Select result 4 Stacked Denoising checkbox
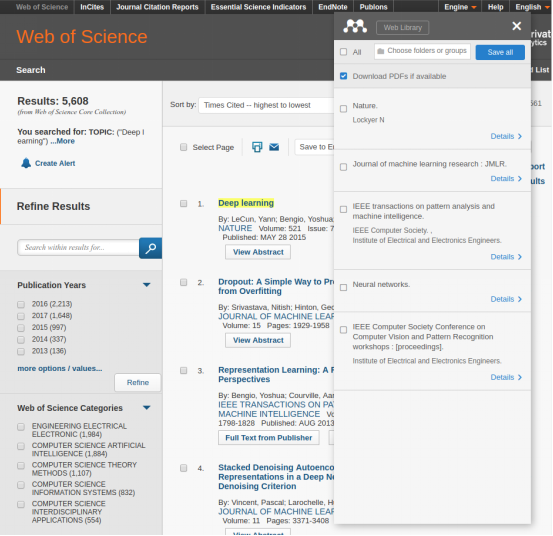 (x=183, y=468)
